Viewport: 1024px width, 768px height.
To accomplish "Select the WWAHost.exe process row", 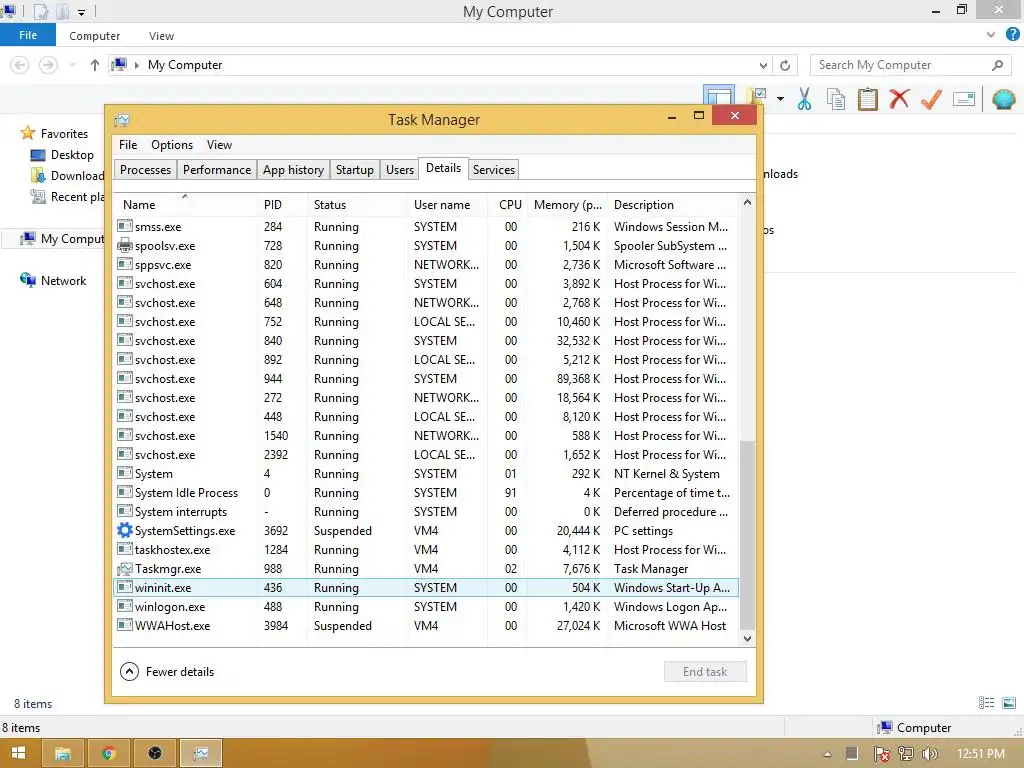I will [426, 626].
